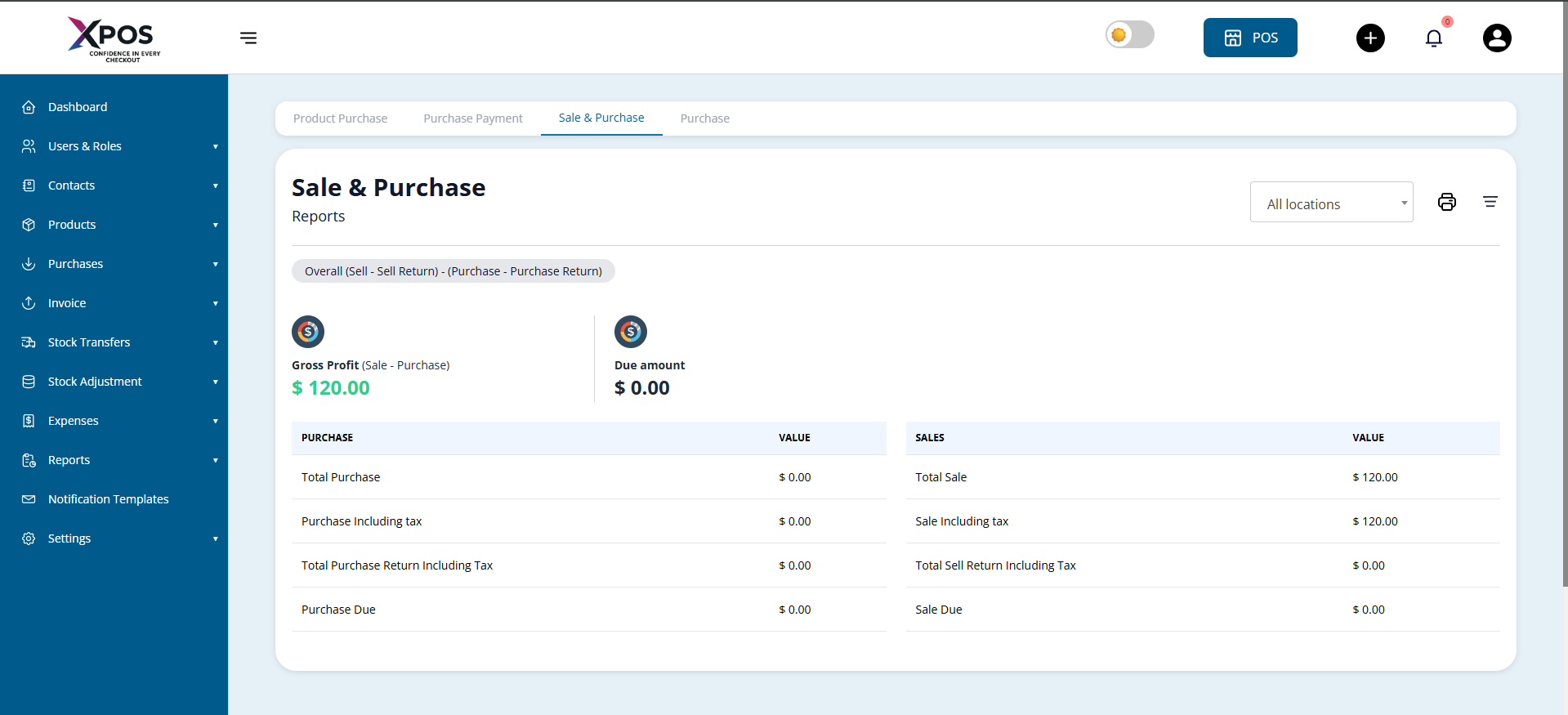Open the notifications bell
Image resolution: width=1568 pixels, height=715 pixels.
click(x=1433, y=38)
